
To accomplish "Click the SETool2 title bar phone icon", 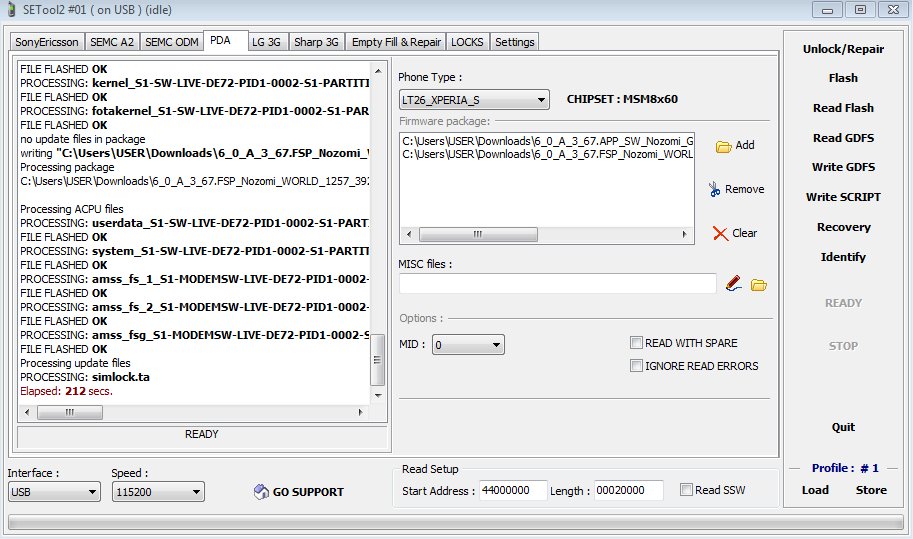I will [11, 9].
